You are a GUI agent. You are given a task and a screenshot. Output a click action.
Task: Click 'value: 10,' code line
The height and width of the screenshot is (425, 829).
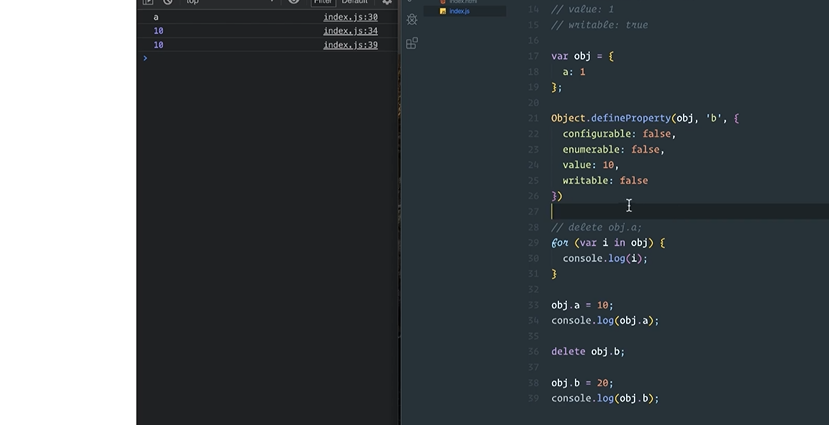point(591,165)
